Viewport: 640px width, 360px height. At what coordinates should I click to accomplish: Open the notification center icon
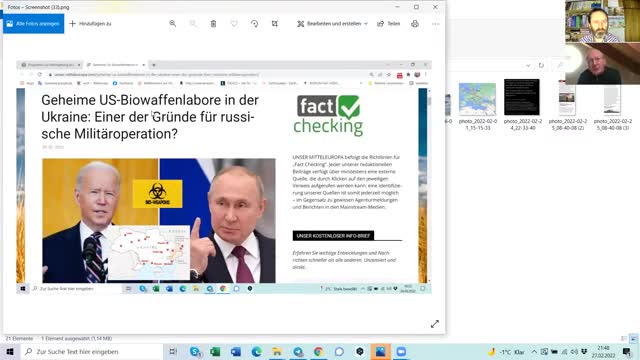pos(627,352)
